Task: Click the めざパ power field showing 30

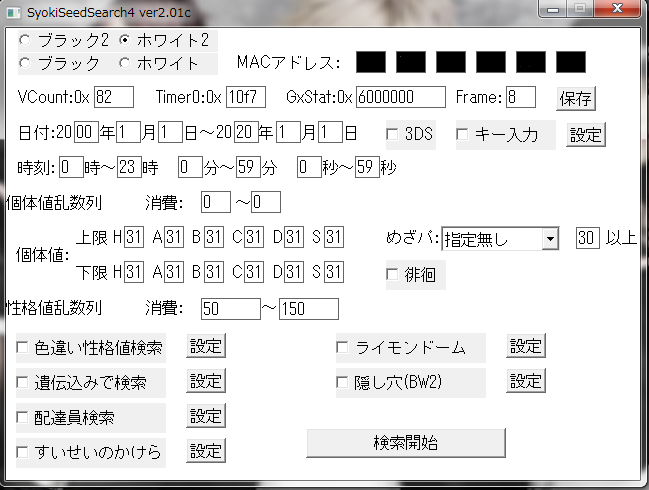Action: point(588,238)
